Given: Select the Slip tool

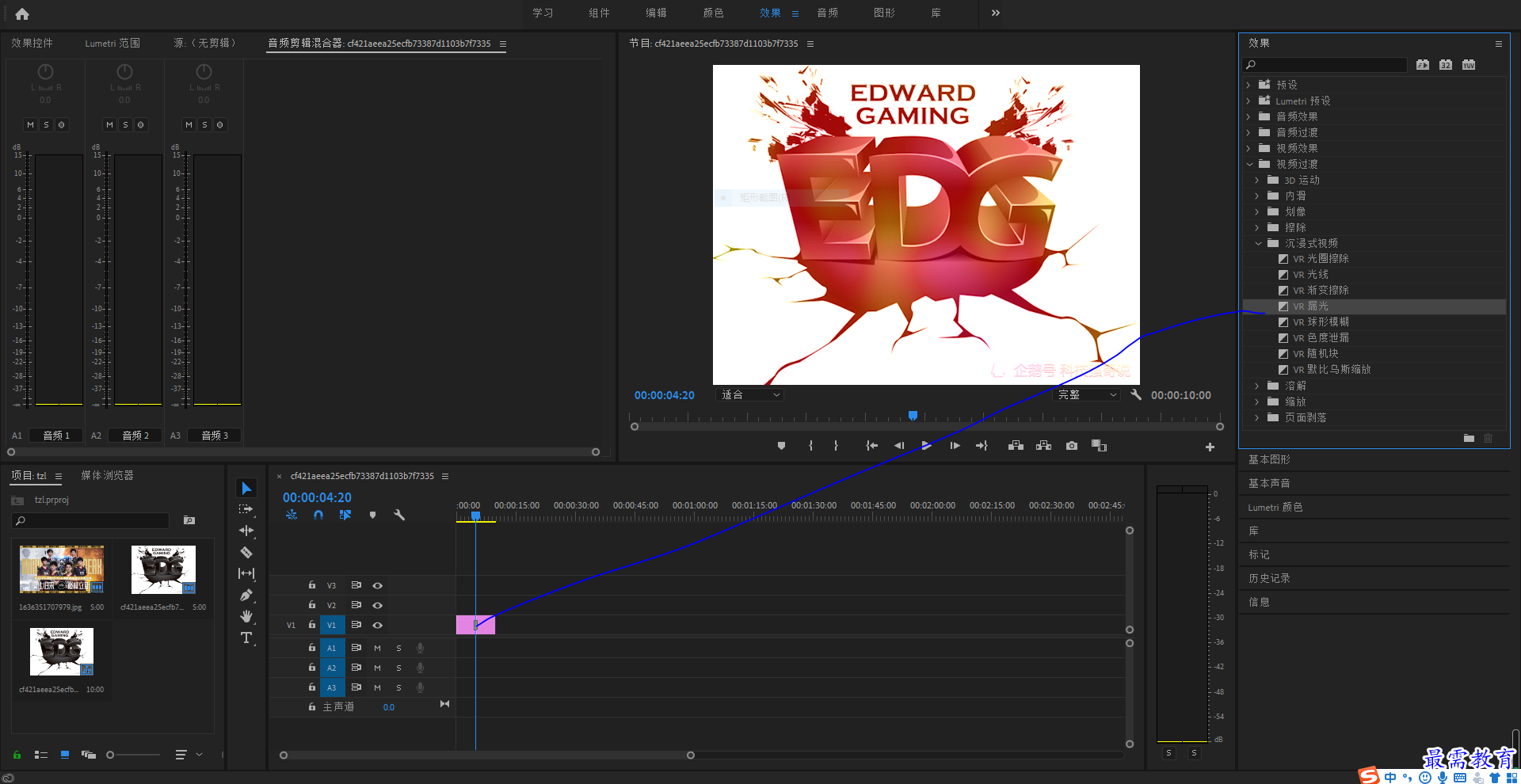Looking at the screenshot, I should click(x=246, y=573).
